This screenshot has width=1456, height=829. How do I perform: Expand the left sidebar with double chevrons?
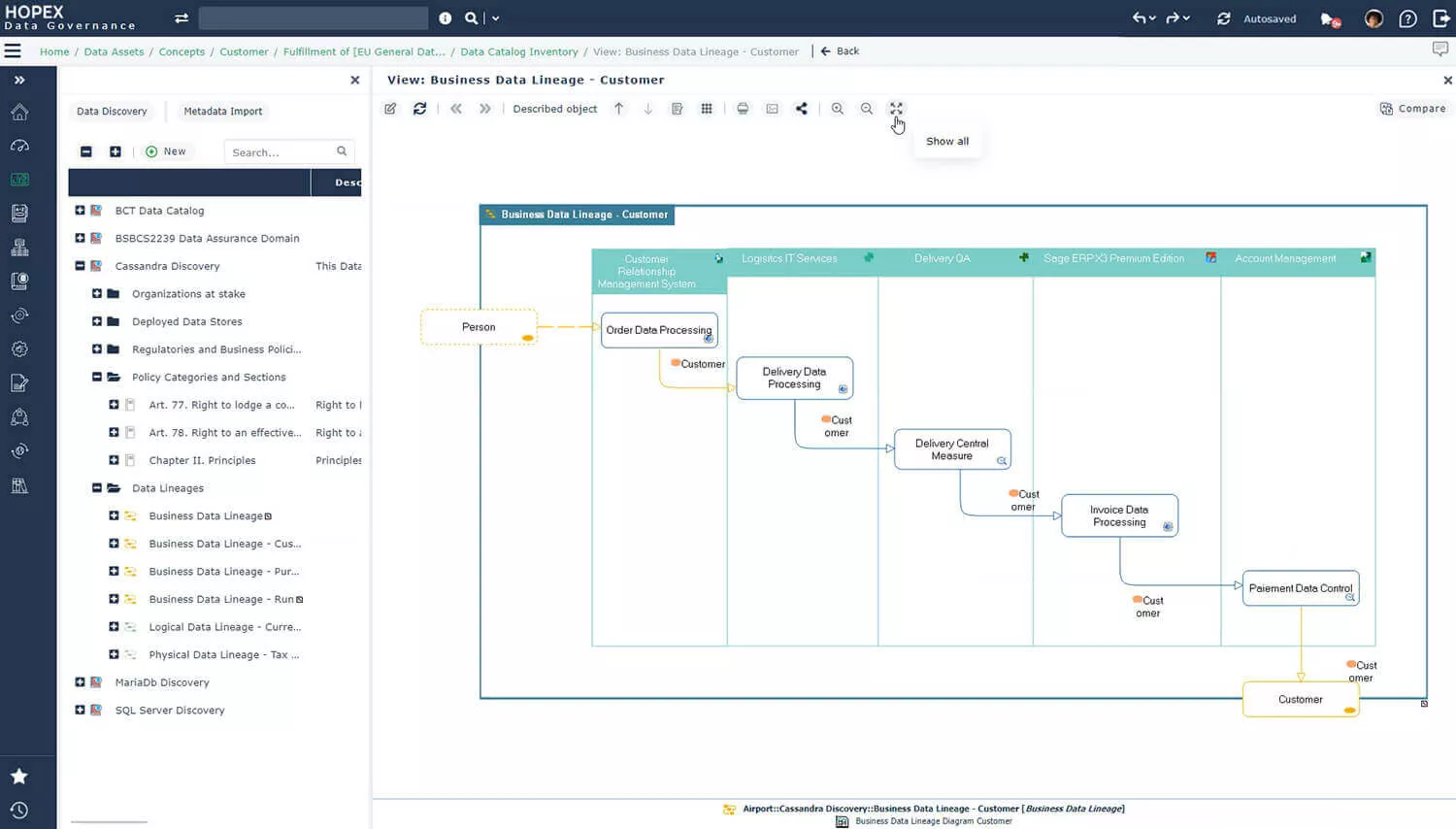click(x=19, y=81)
